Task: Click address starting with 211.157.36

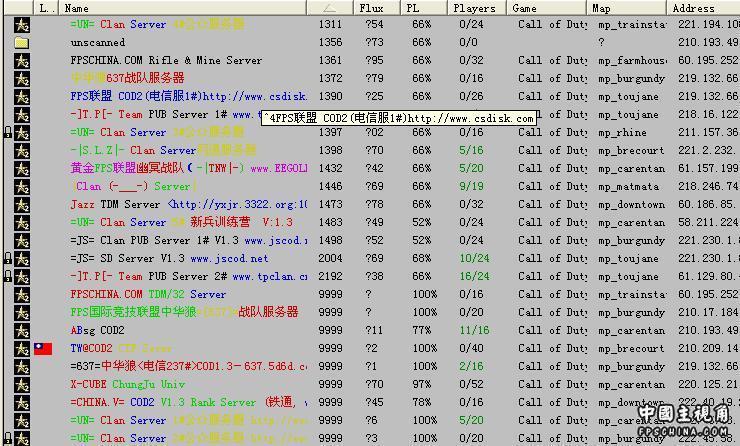Action: tap(708, 132)
